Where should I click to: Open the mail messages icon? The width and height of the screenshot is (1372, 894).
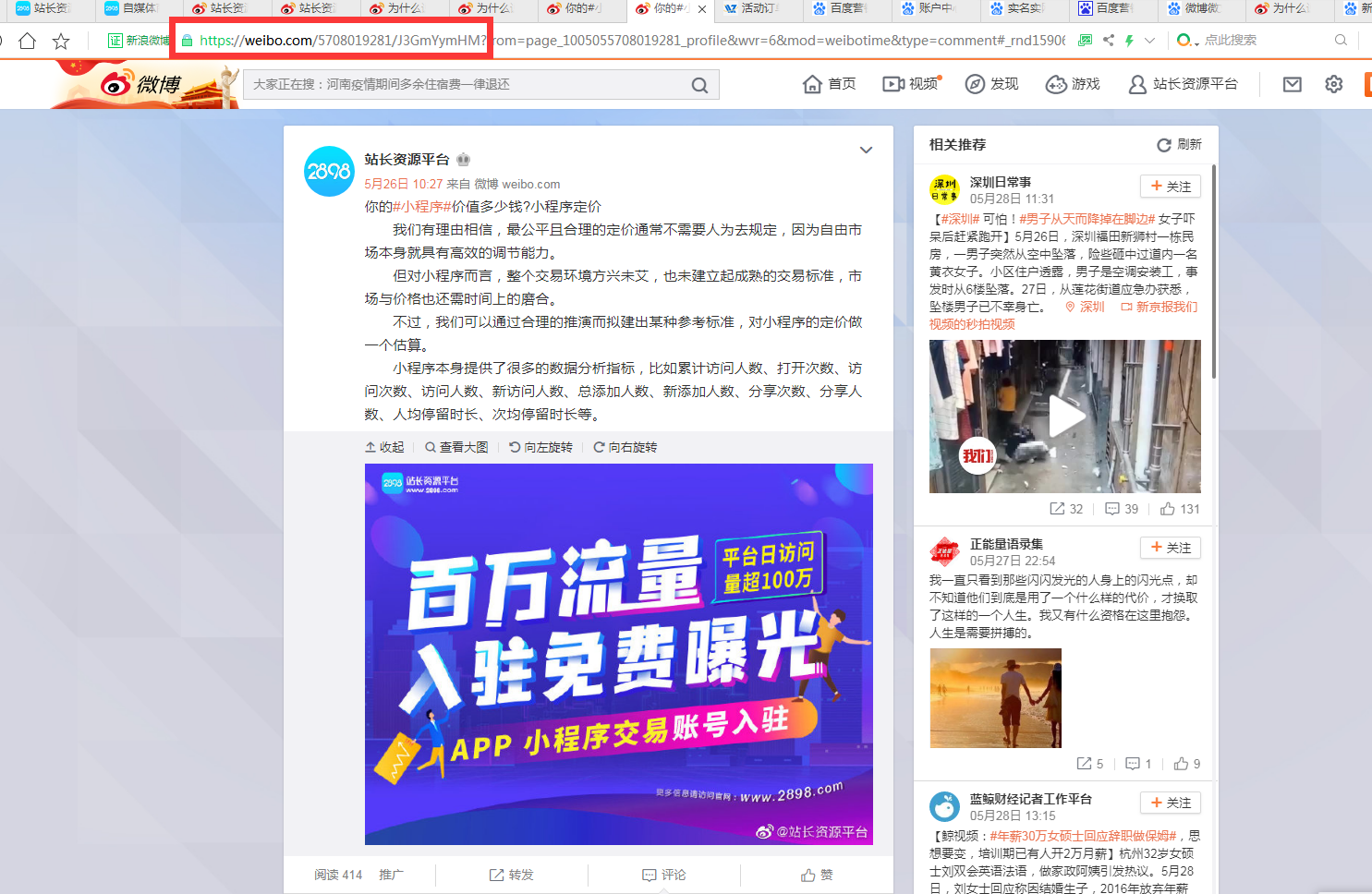point(1292,84)
